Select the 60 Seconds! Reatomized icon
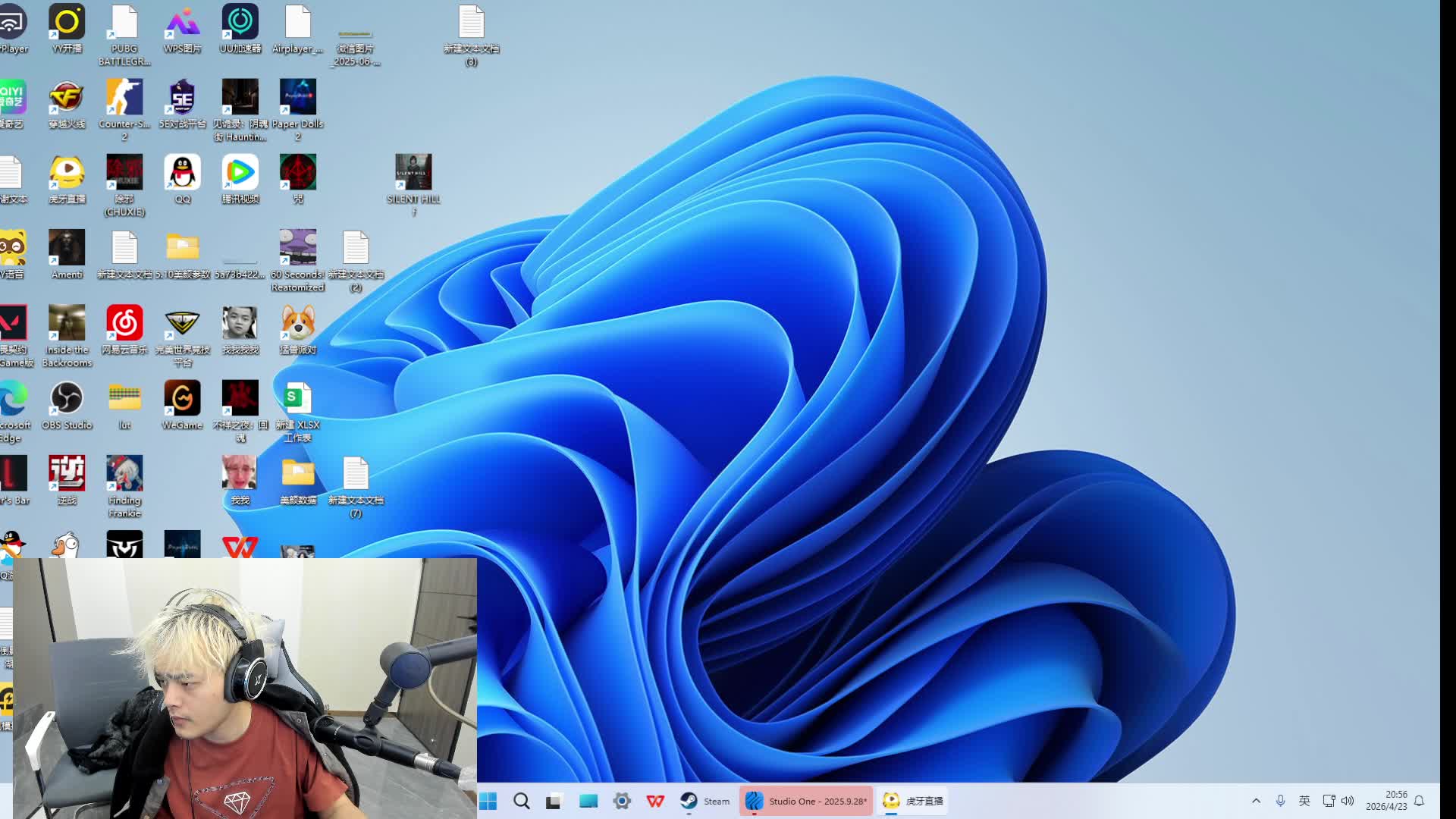Image resolution: width=1456 pixels, height=819 pixels. 297,248
